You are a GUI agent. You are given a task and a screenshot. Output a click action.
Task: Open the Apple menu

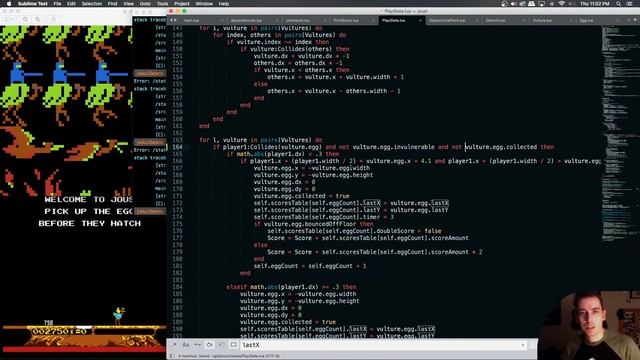(x=9, y=4)
